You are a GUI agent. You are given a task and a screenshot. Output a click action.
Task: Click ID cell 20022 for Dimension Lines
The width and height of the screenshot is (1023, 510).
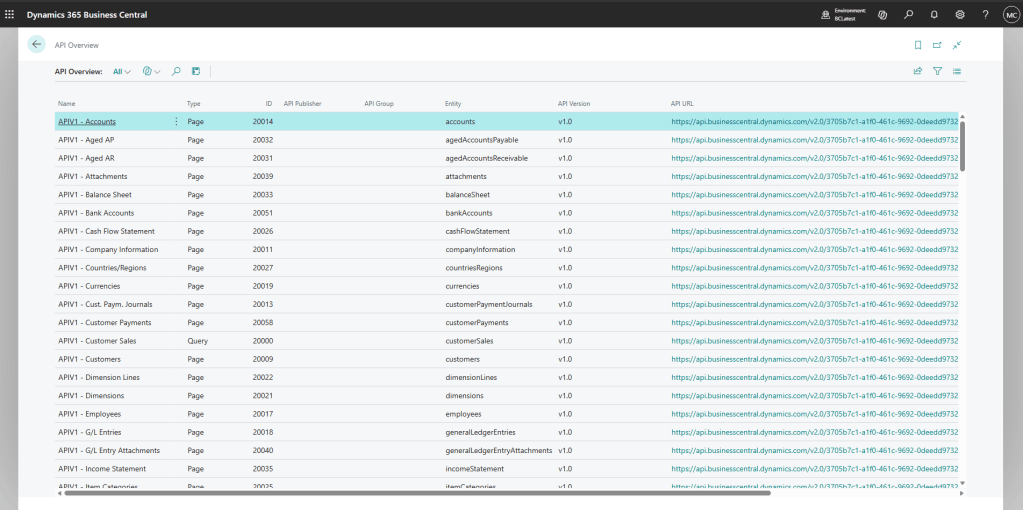click(263, 377)
